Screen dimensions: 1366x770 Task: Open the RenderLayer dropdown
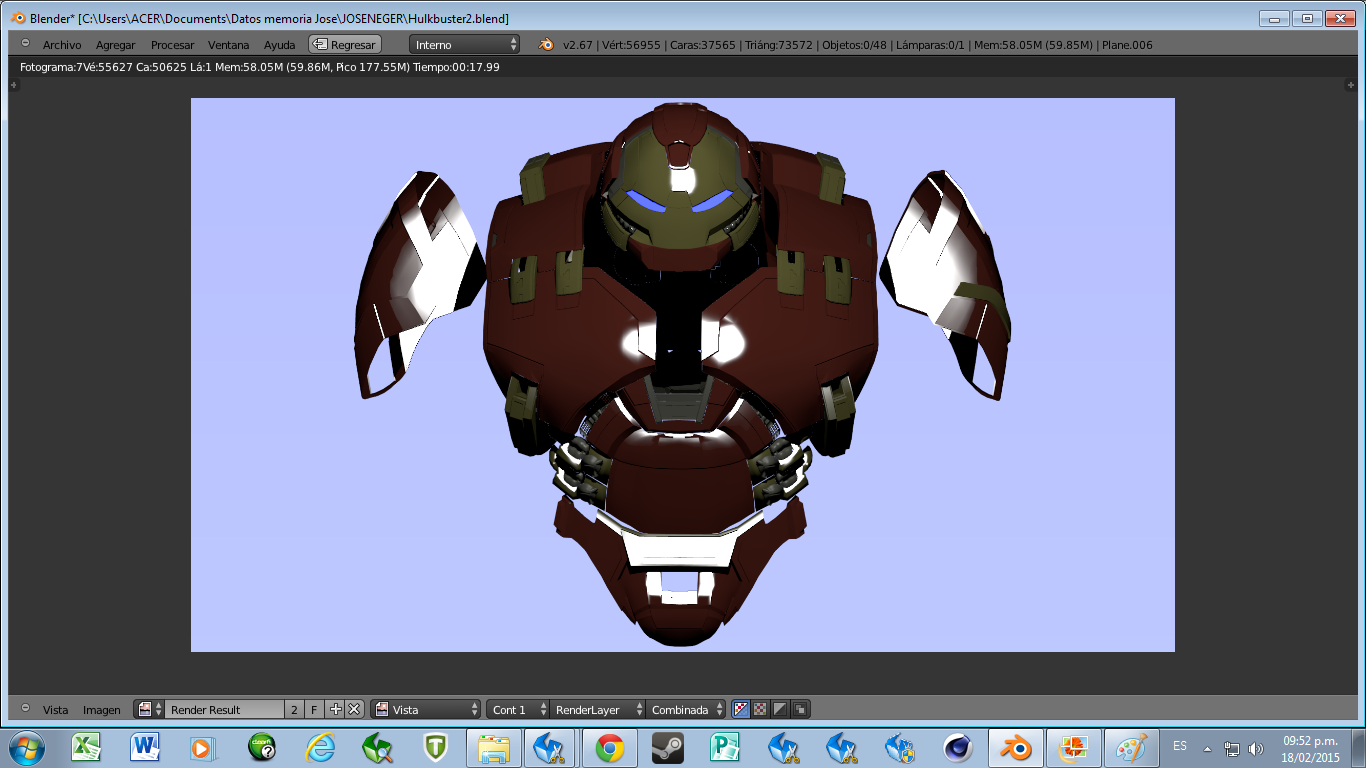597,709
